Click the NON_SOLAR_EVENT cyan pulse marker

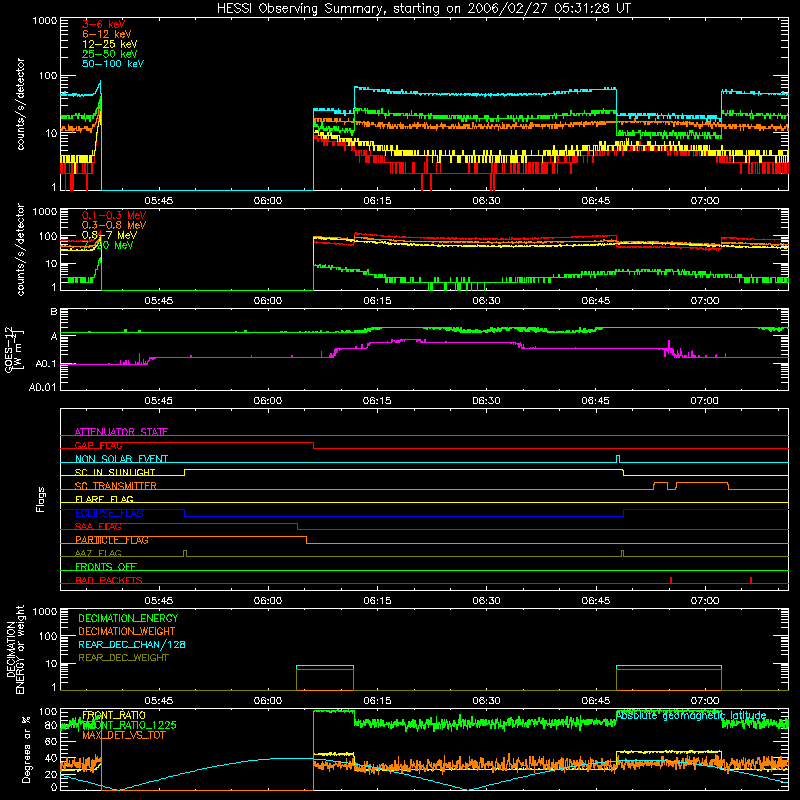618,459
